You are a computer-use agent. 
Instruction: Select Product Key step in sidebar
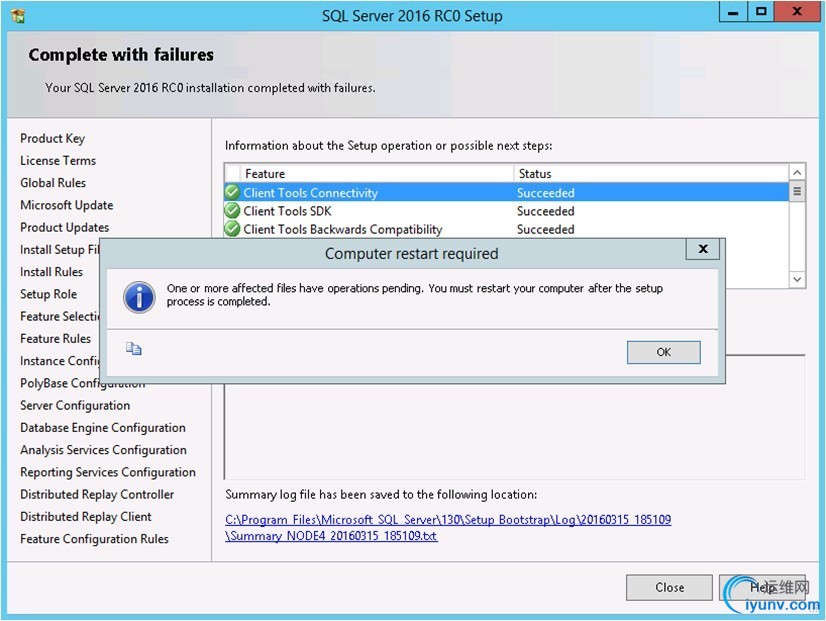[52, 139]
